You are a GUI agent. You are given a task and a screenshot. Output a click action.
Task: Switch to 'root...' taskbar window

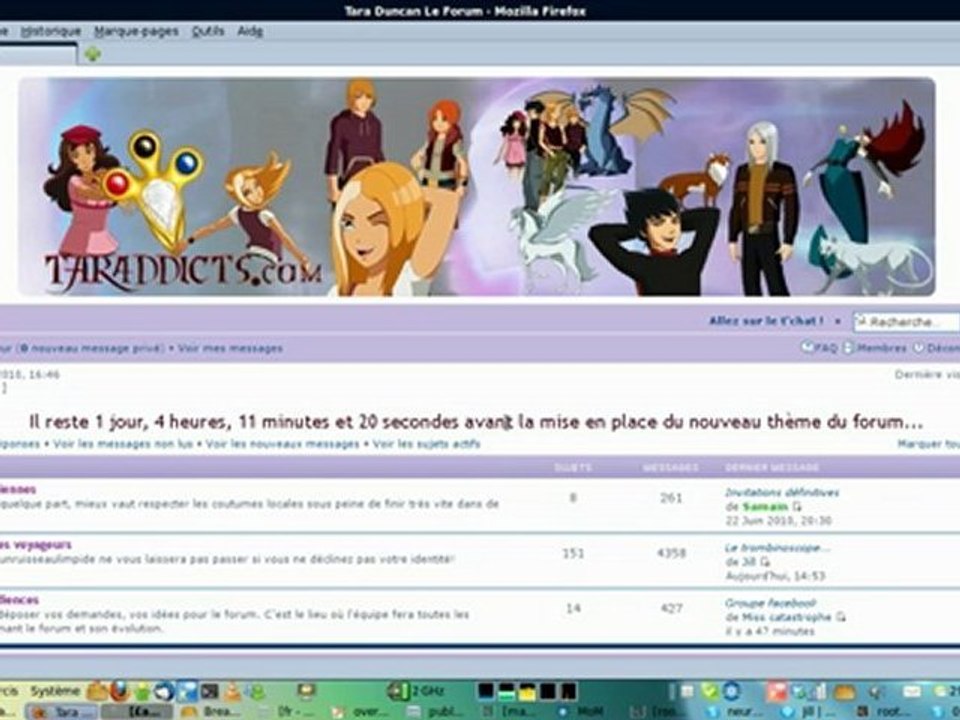pos(884,712)
